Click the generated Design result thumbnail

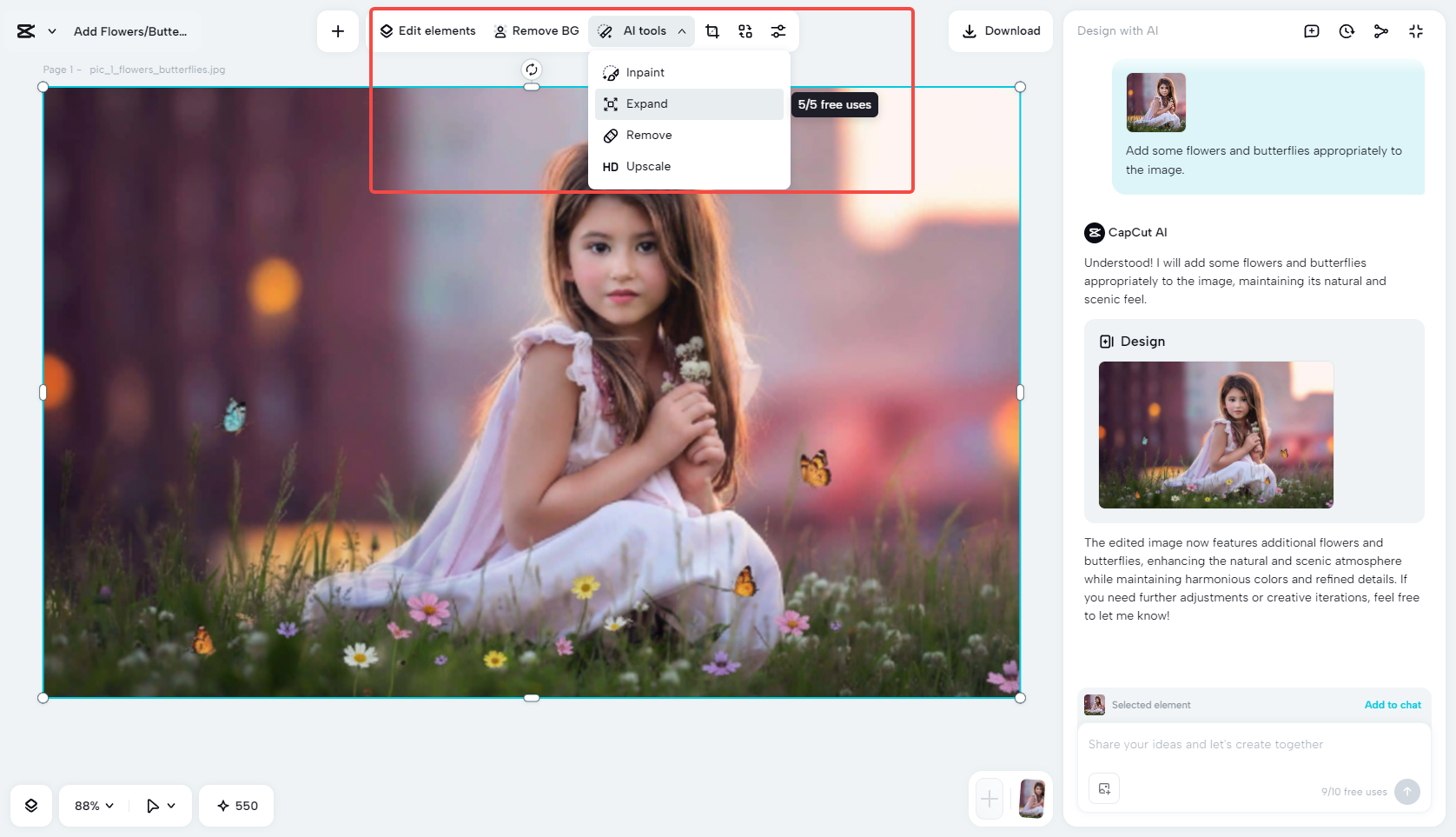tap(1215, 435)
